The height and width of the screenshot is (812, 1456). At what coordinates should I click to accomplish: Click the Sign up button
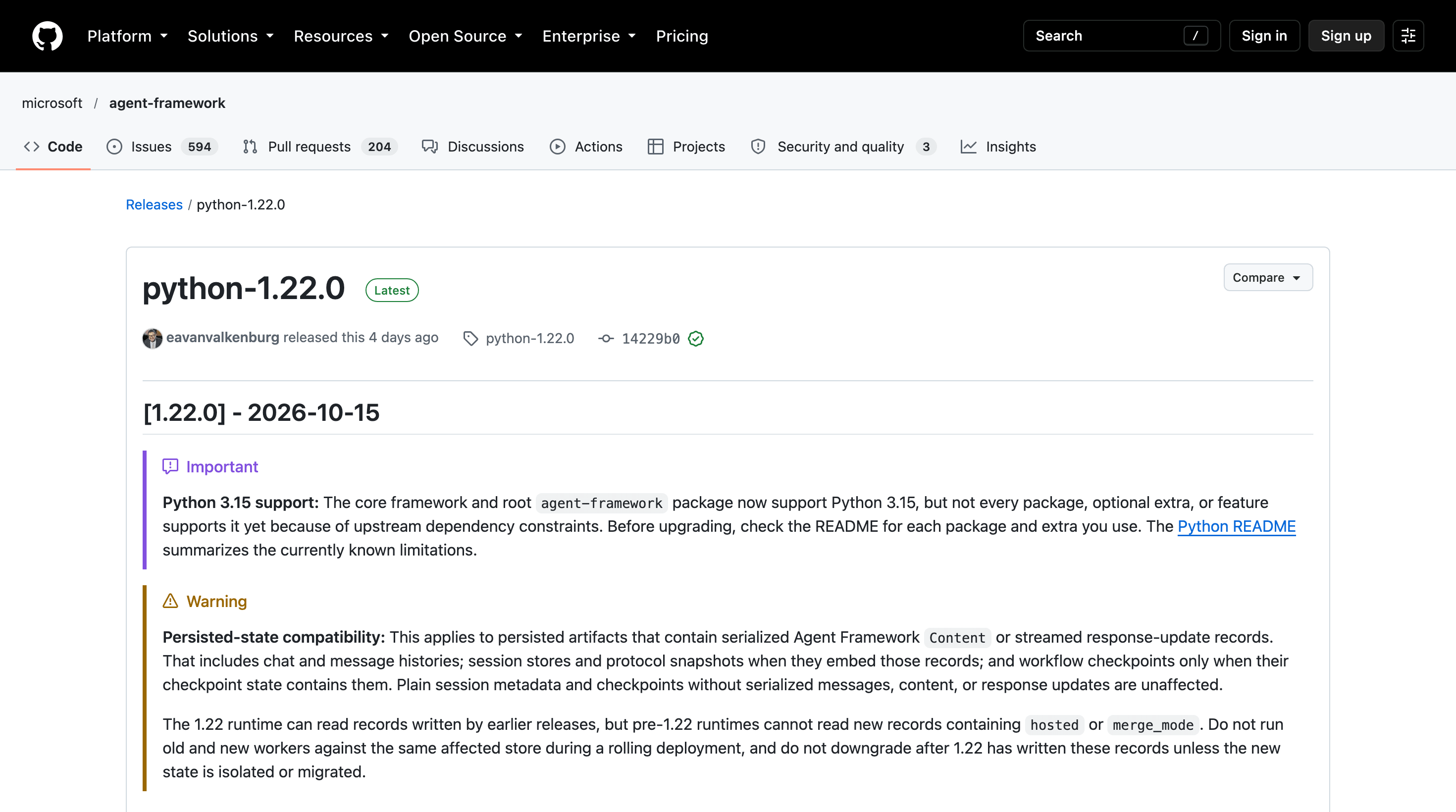tap(1346, 36)
